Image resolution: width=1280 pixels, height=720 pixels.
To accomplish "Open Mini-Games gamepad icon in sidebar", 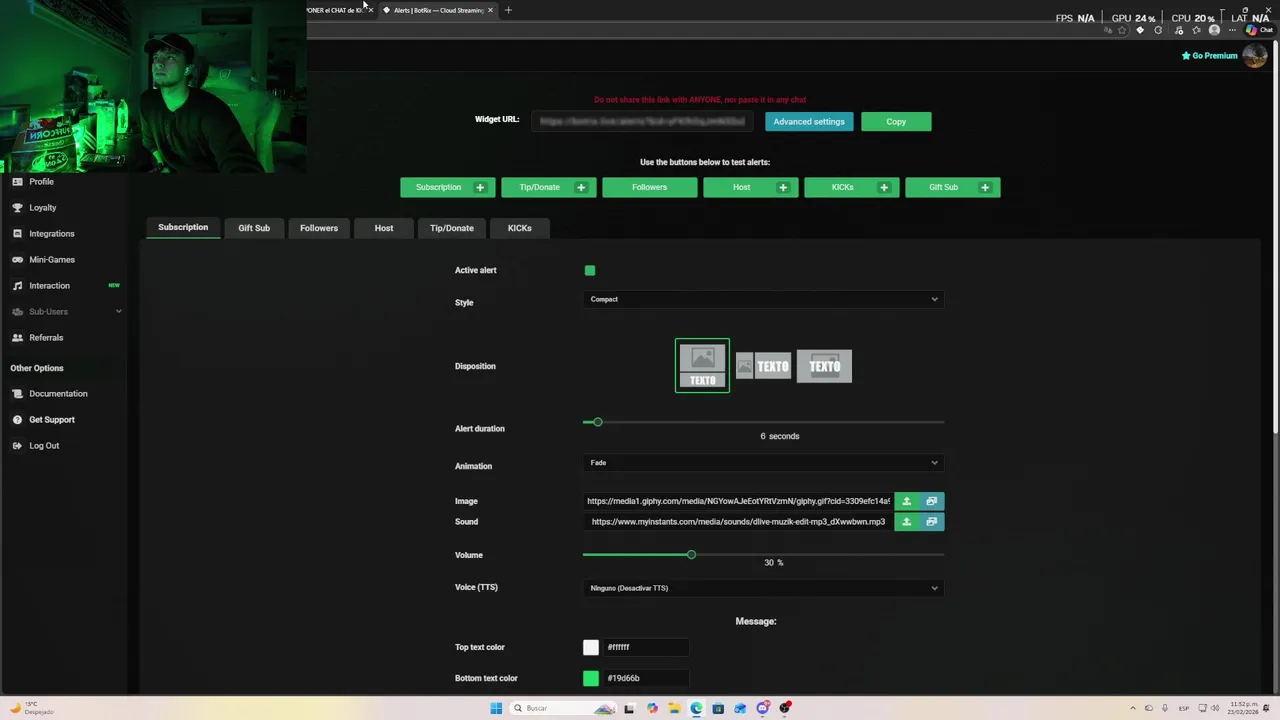I will point(17,260).
